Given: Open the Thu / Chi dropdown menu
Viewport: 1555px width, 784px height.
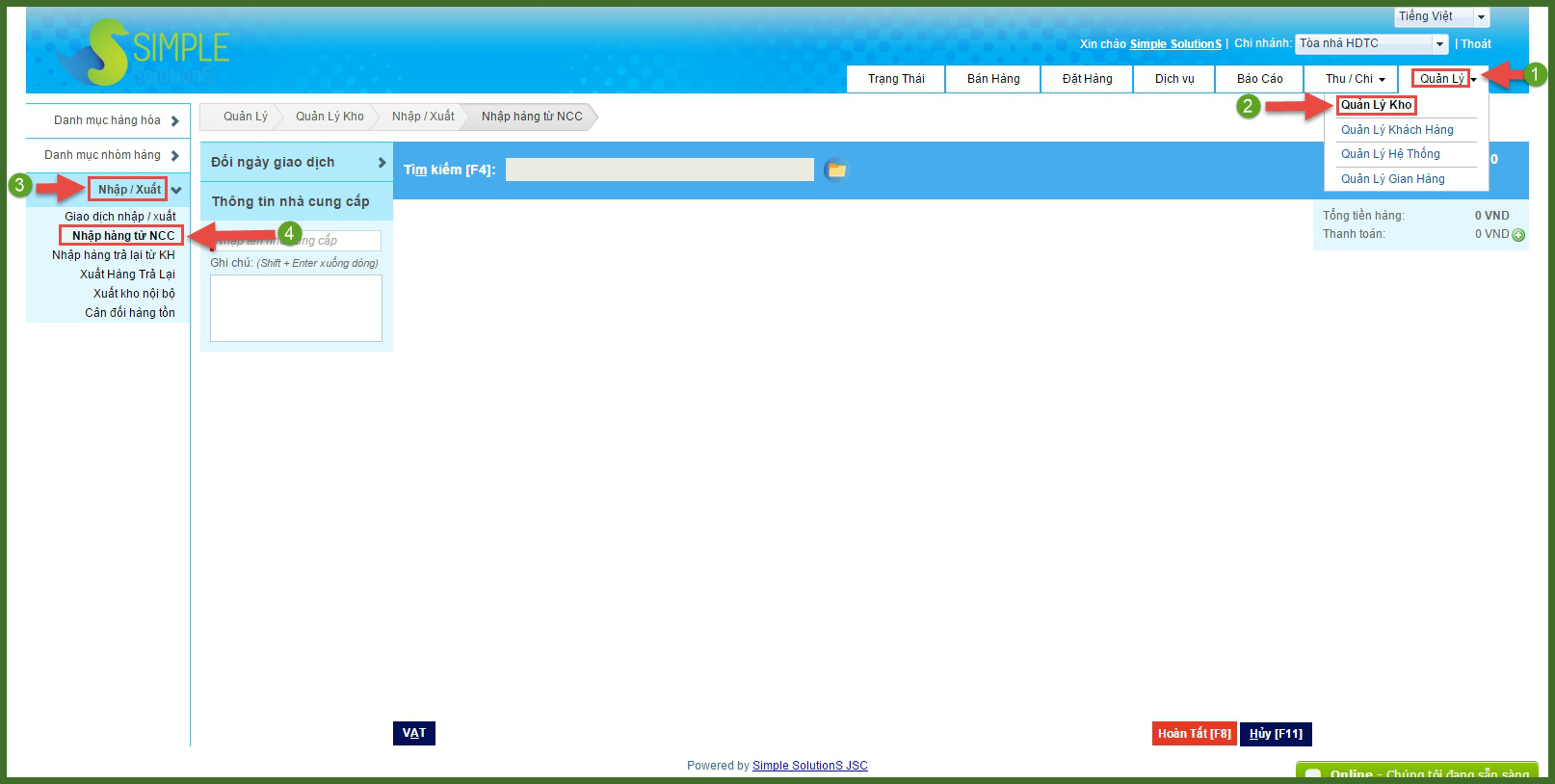Looking at the screenshot, I should click(1354, 79).
